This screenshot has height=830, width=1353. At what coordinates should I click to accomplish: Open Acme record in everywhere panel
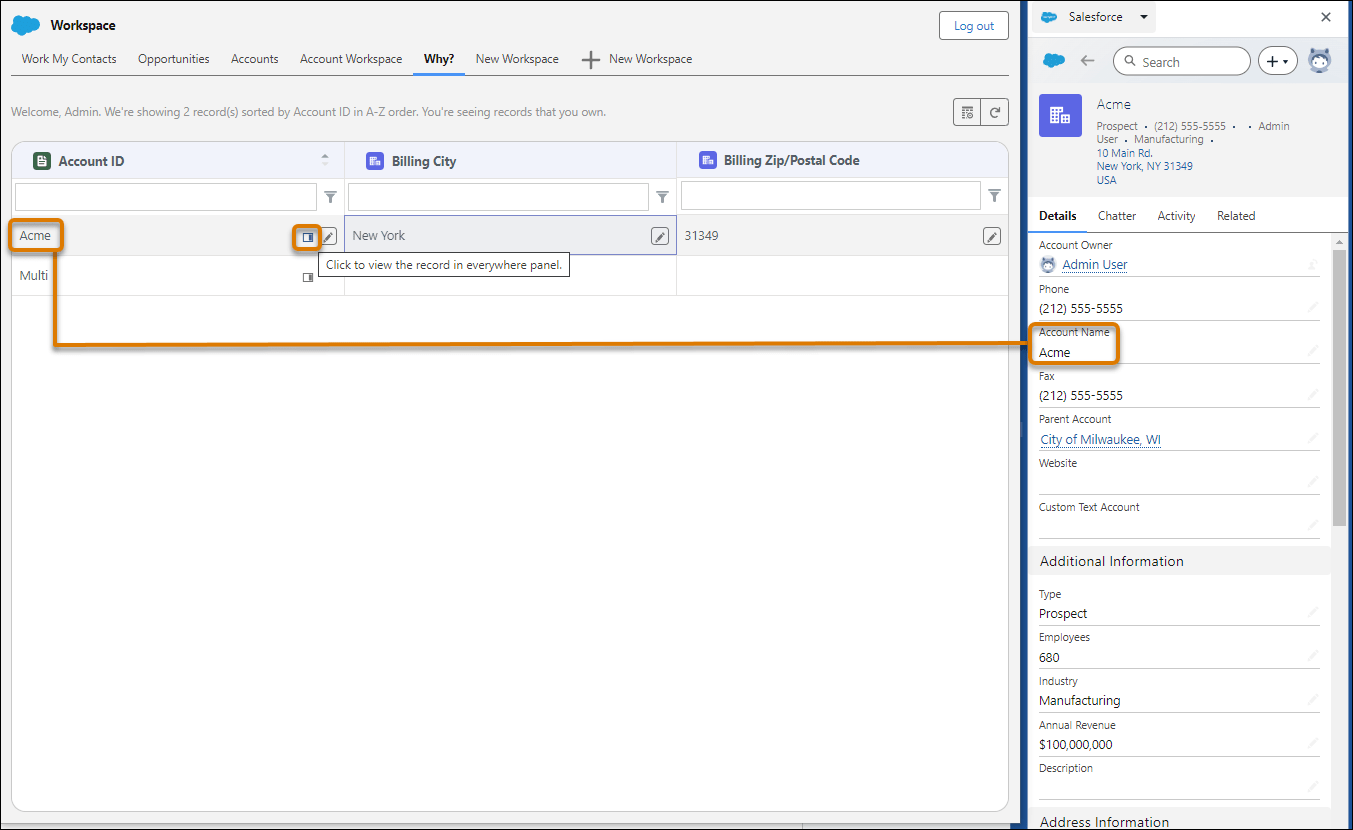(308, 237)
